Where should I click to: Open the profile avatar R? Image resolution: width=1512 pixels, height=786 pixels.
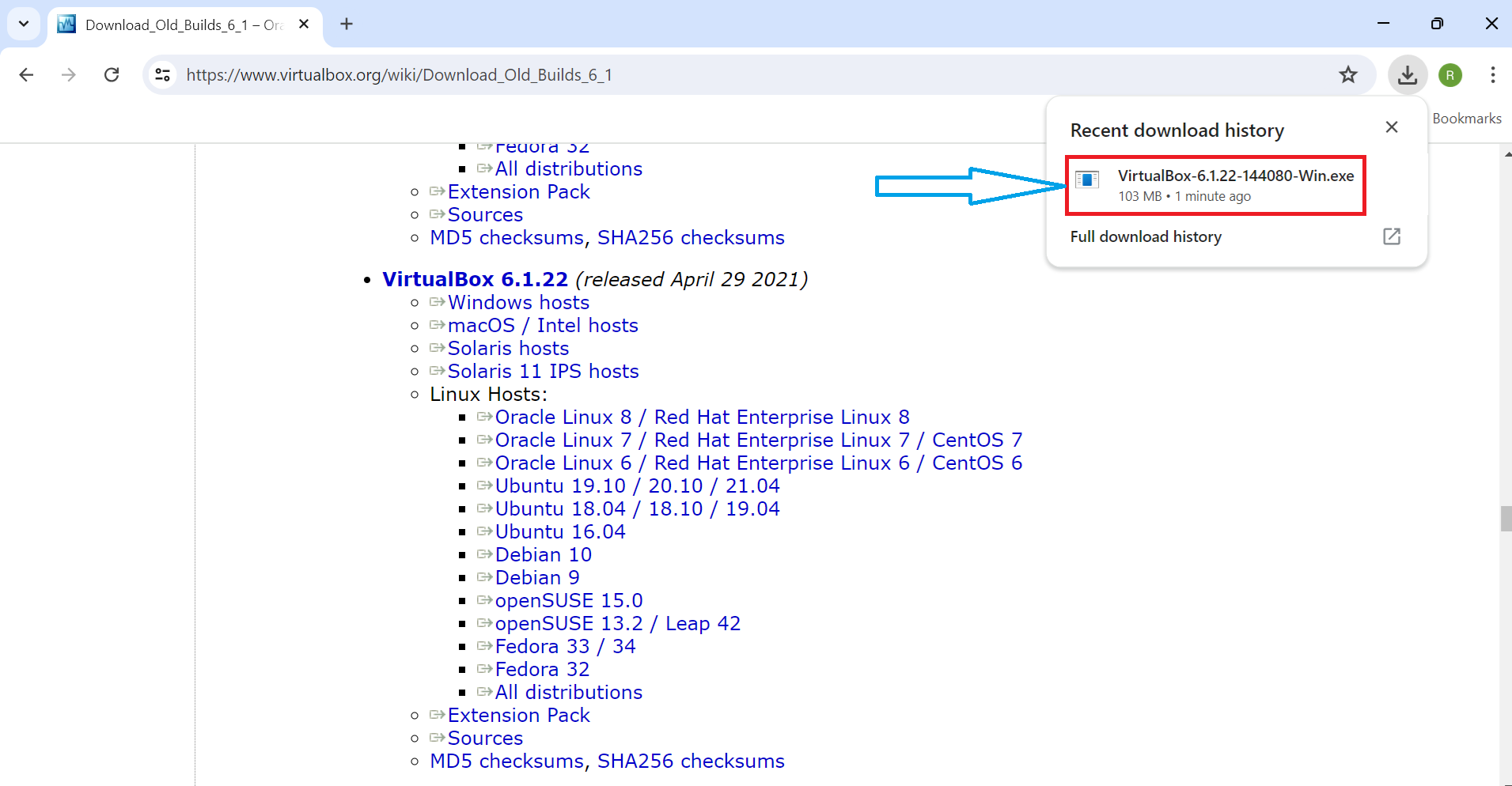click(1450, 74)
